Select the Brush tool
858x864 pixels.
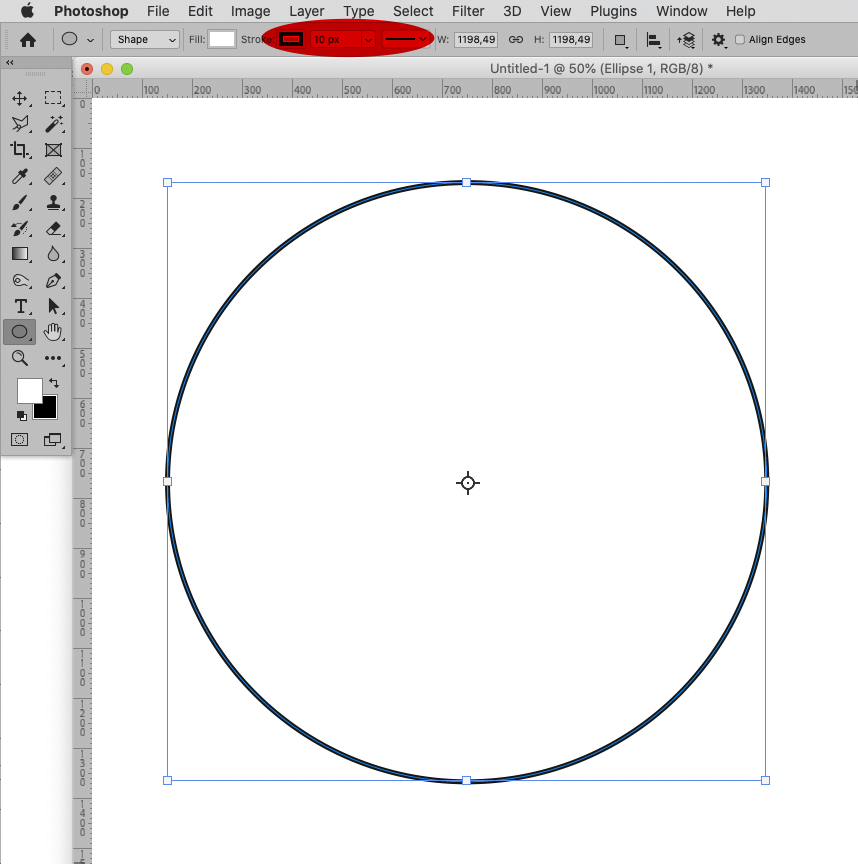20,202
